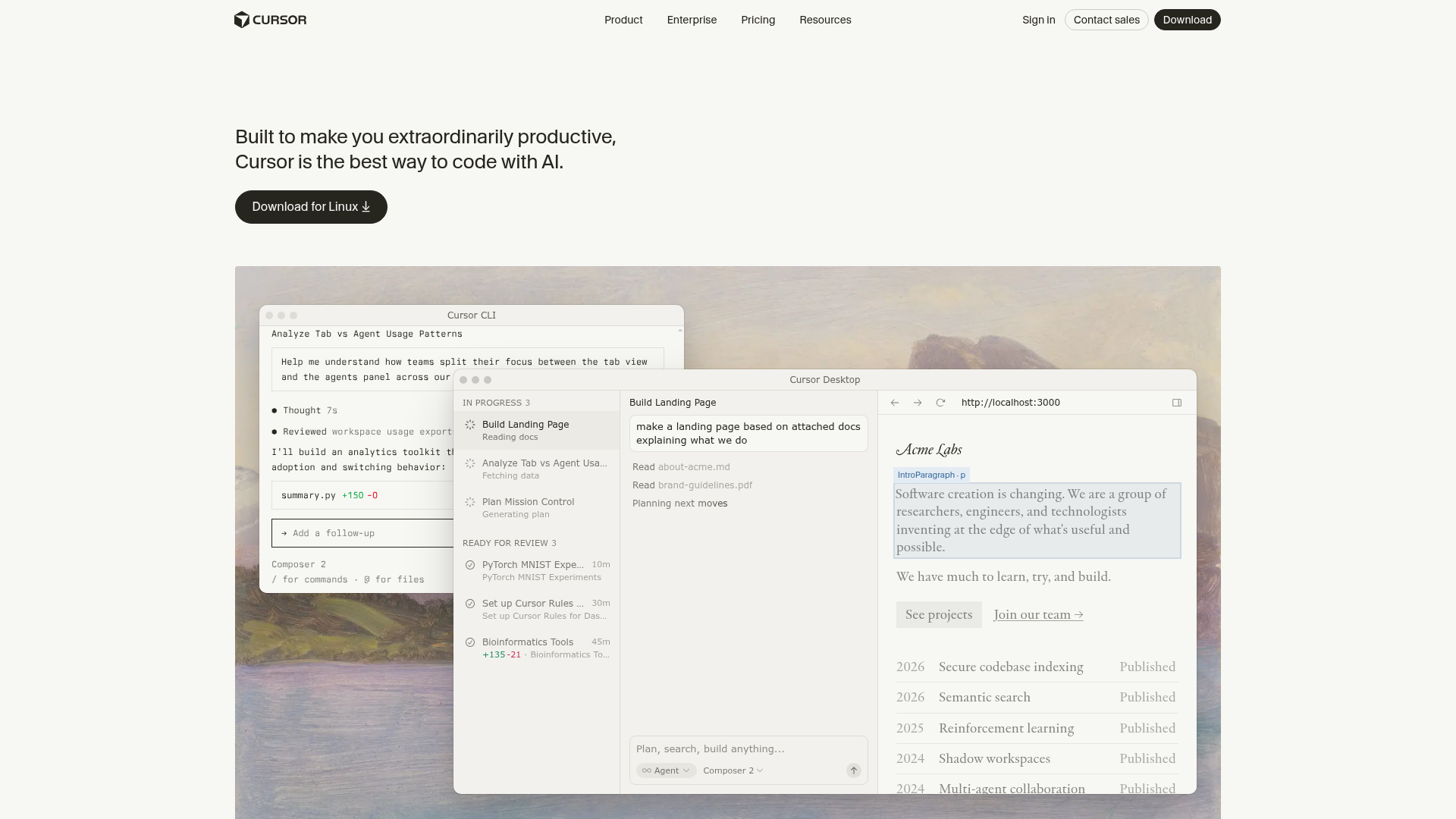1456x819 pixels.
Task: Open the Agent mode dropdown
Action: (x=666, y=770)
